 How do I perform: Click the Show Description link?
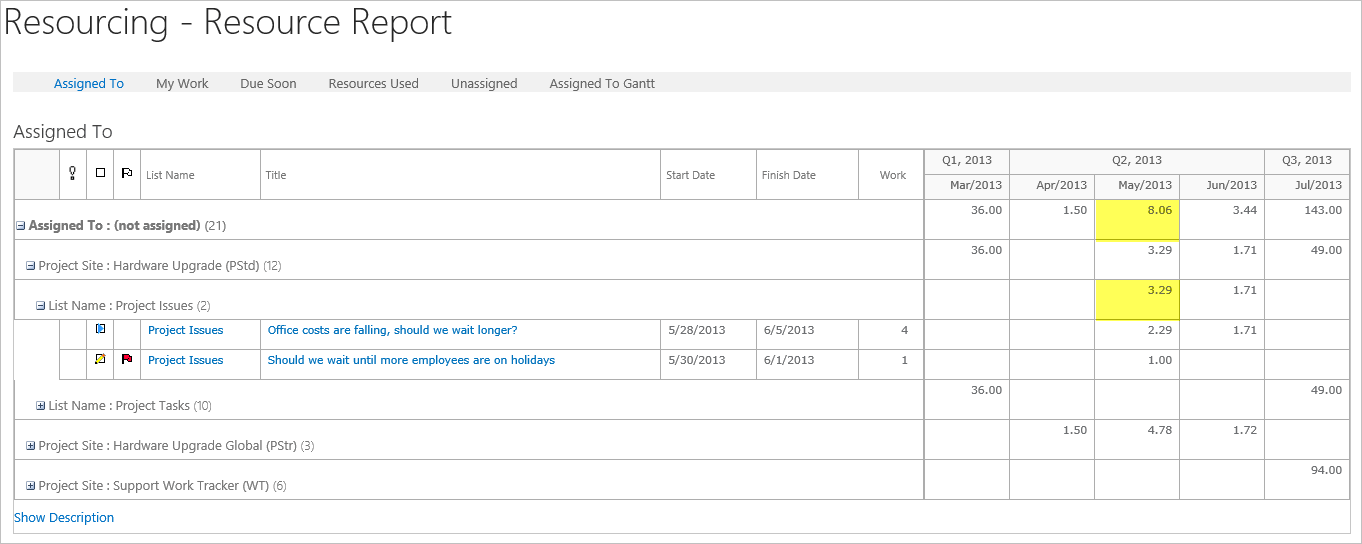64,518
